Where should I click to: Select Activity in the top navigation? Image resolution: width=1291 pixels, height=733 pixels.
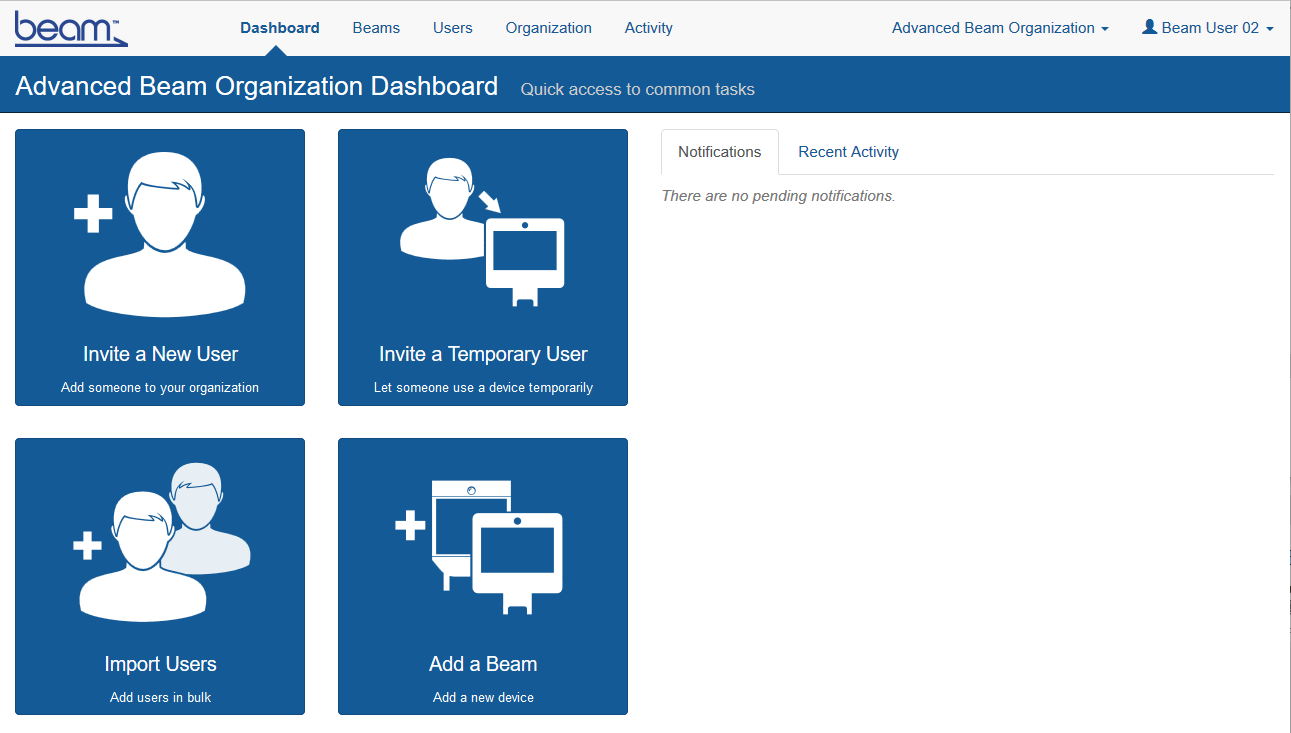[648, 28]
